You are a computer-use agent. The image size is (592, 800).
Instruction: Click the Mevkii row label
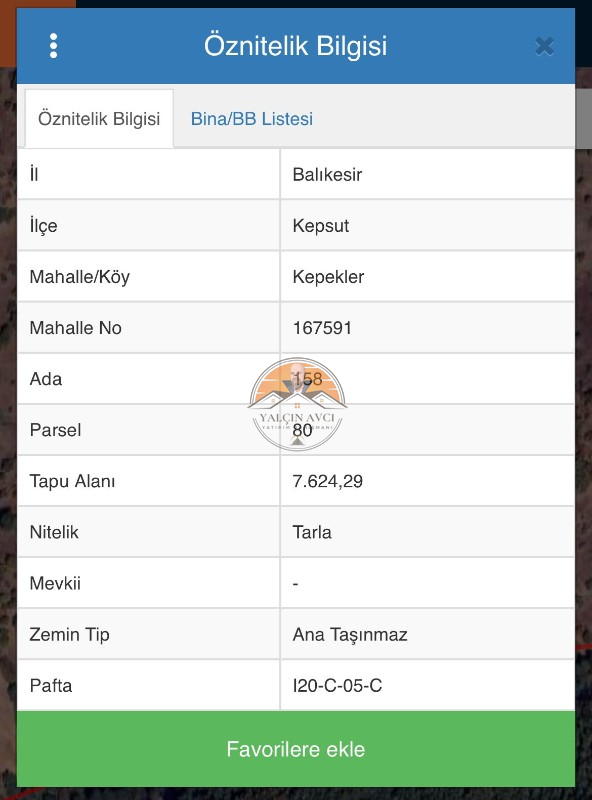[55, 583]
